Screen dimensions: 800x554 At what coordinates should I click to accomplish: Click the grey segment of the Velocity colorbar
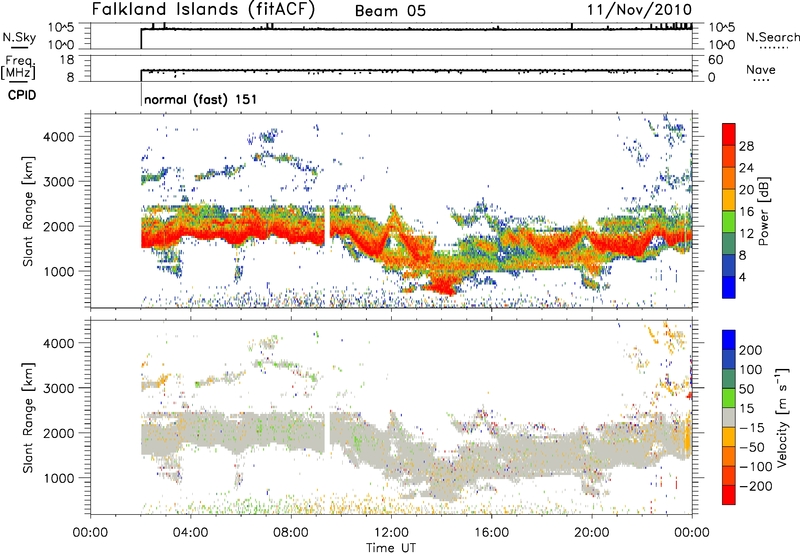[x=729, y=418]
